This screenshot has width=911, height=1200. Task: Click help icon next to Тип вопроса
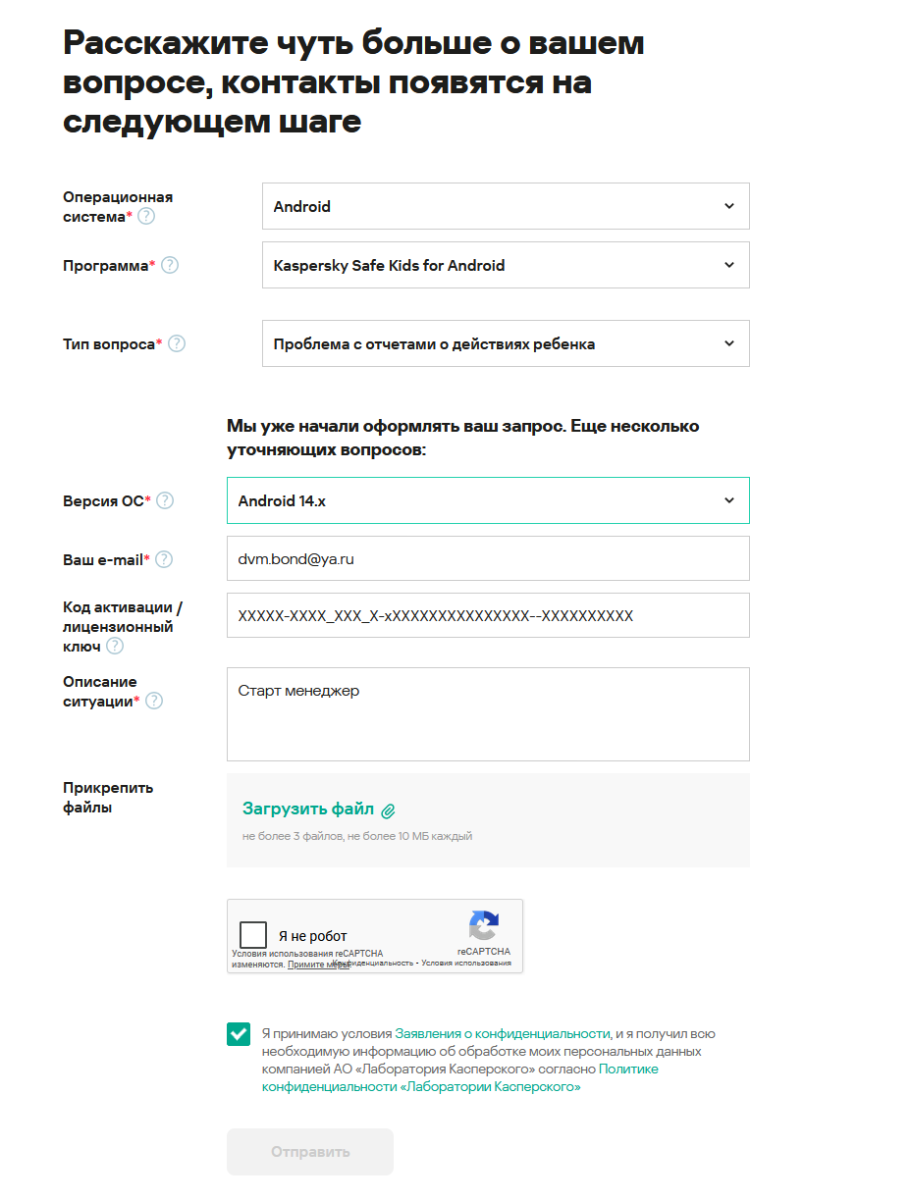(176, 344)
